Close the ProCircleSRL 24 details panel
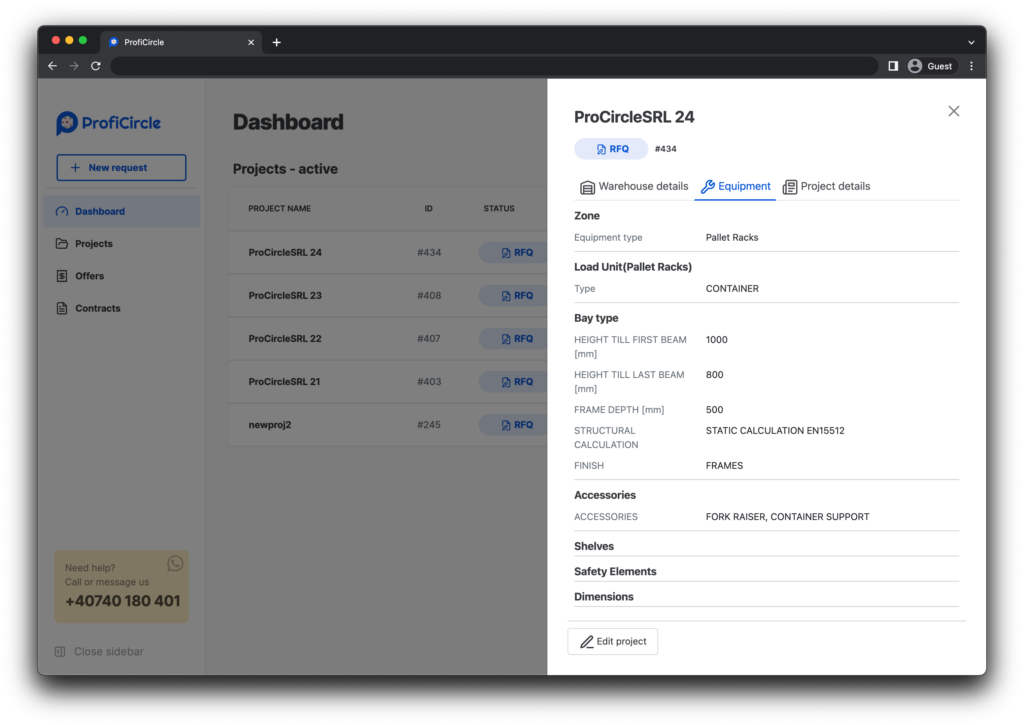The height and width of the screenshot is (725, 1024). (x=953, y=111)
